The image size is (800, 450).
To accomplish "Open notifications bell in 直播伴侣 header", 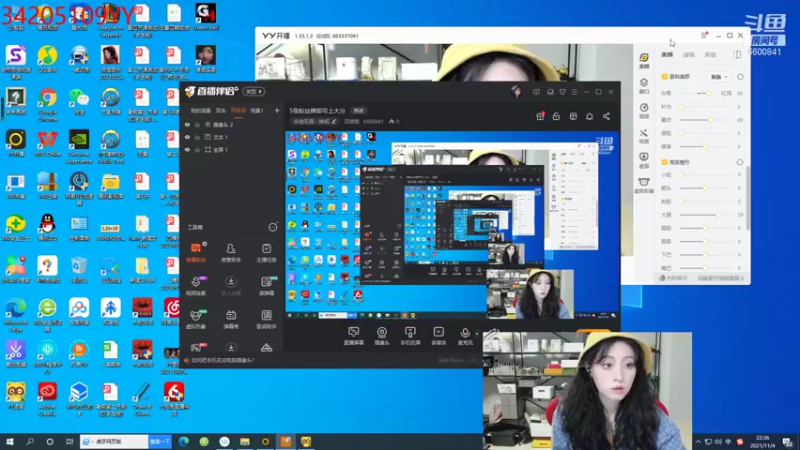I will click(x=589, y=116).
